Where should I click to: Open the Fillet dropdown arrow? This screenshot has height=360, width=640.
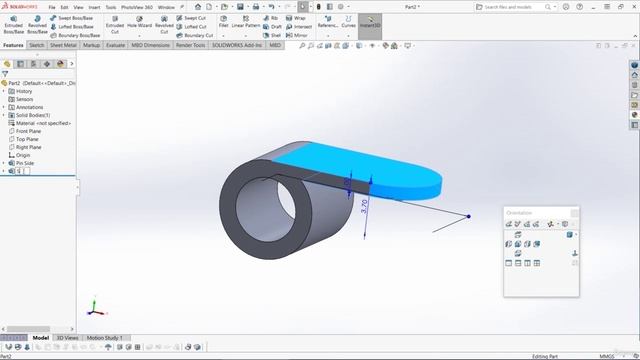click(223, 36)
